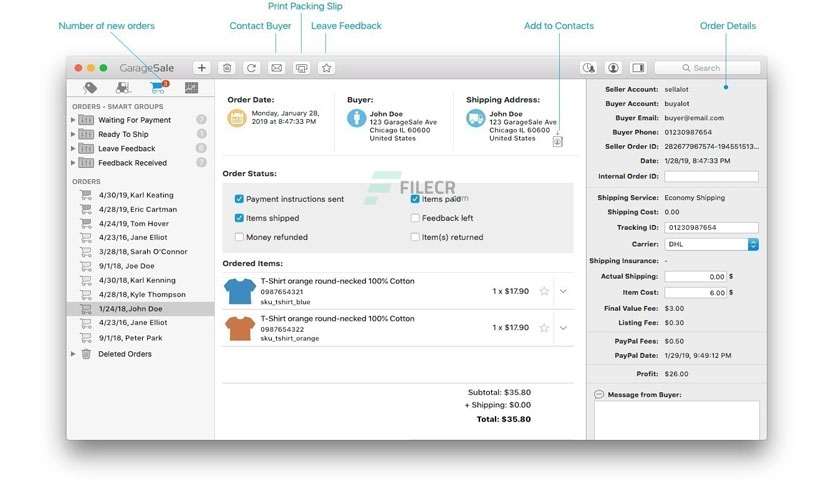This screenshot has height=484, width=836.
Task: Expand Leave Feedback smart group
Action: (73, 148)
